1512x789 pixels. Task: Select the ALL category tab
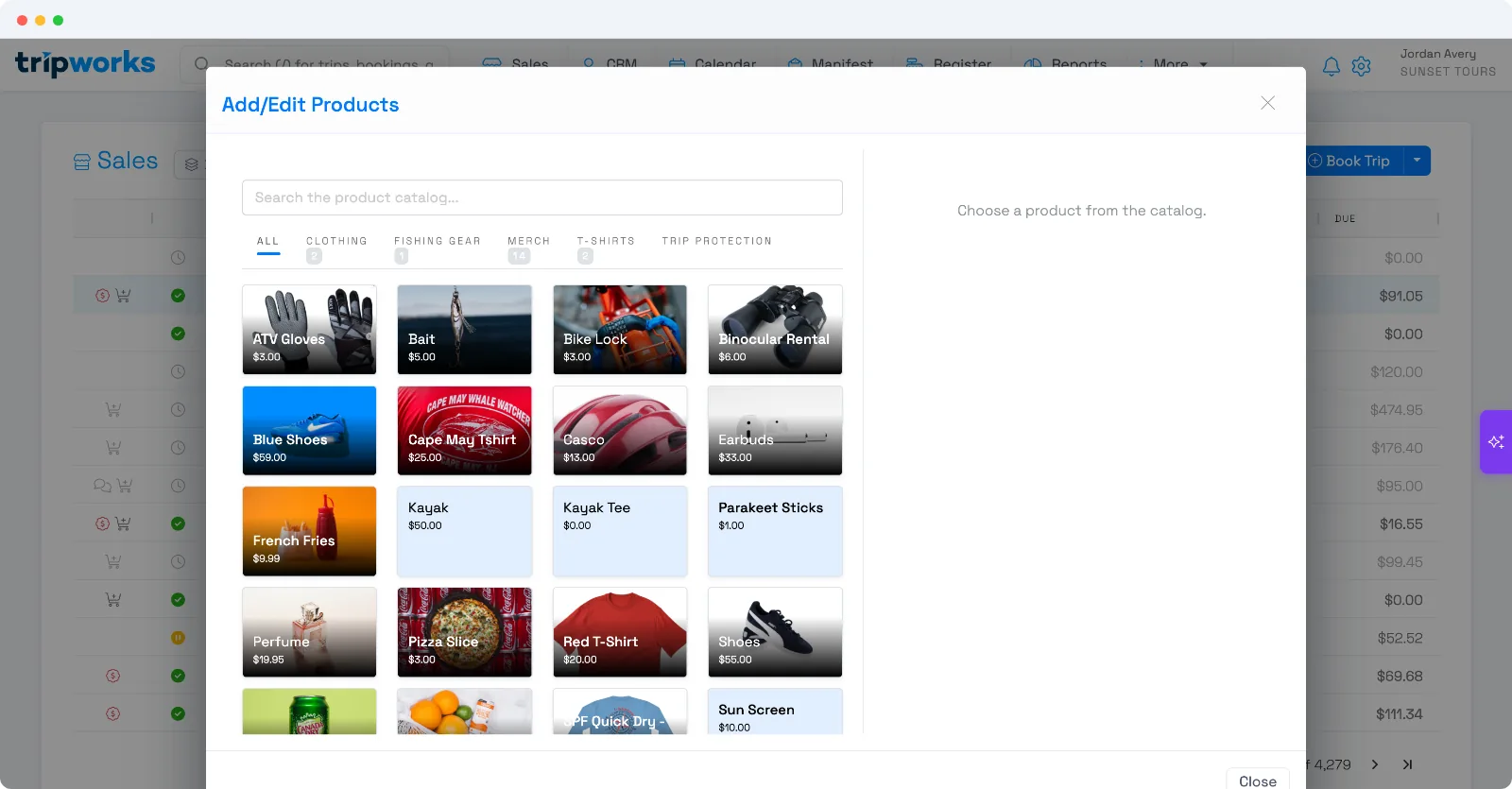pos(268,244)
